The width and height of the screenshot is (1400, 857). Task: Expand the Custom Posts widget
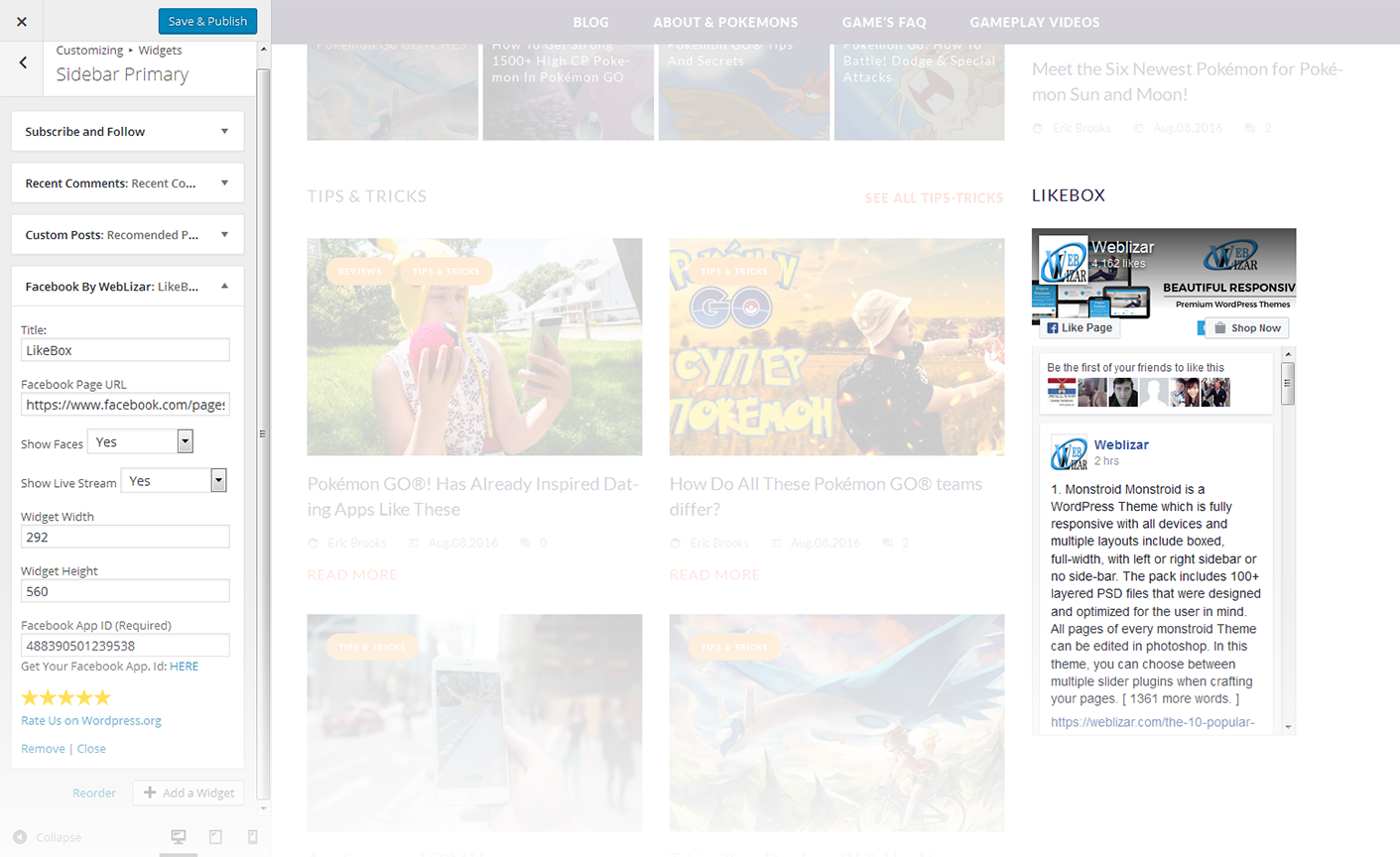coord(224,235)
